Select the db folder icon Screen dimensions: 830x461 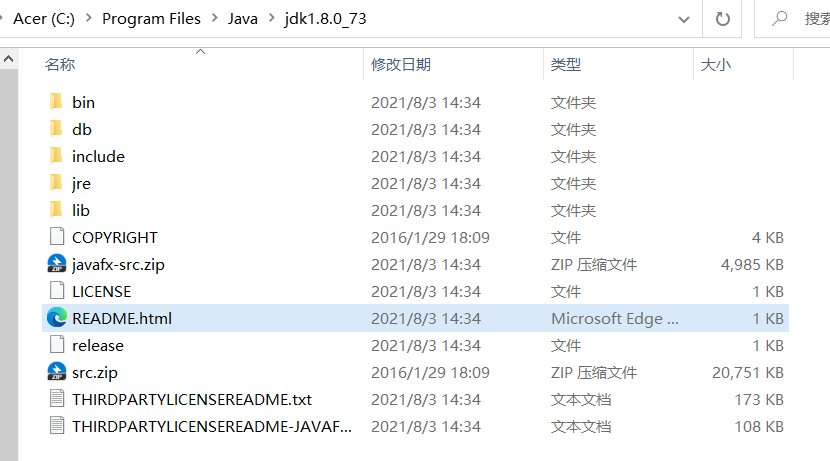(56, 129)
